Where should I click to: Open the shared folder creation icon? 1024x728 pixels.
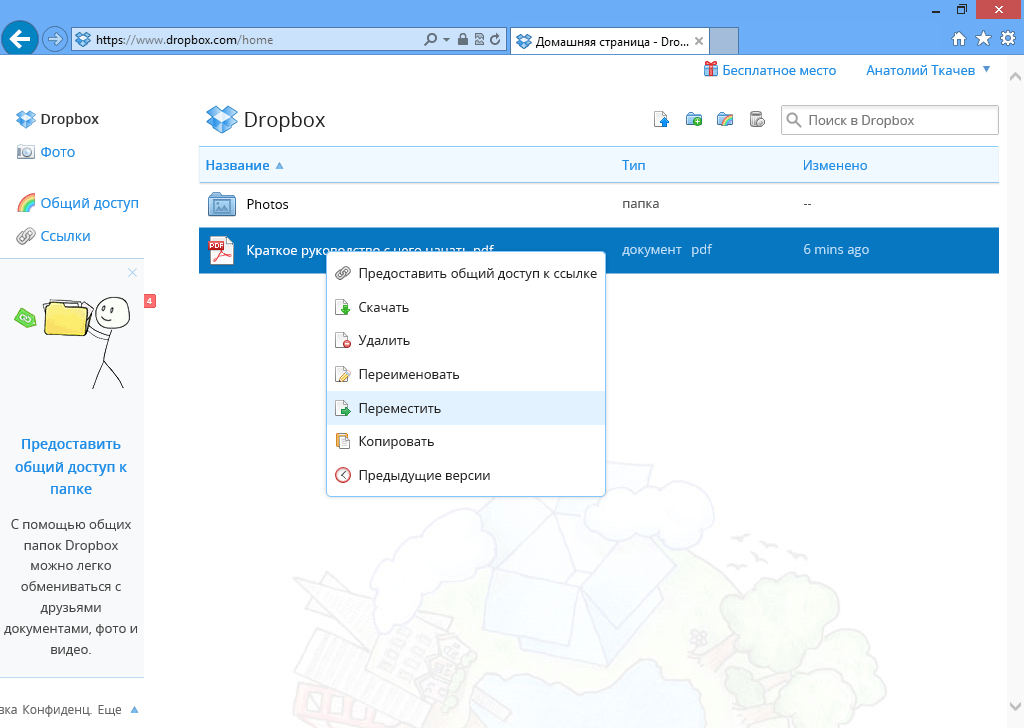coord(726,119)
